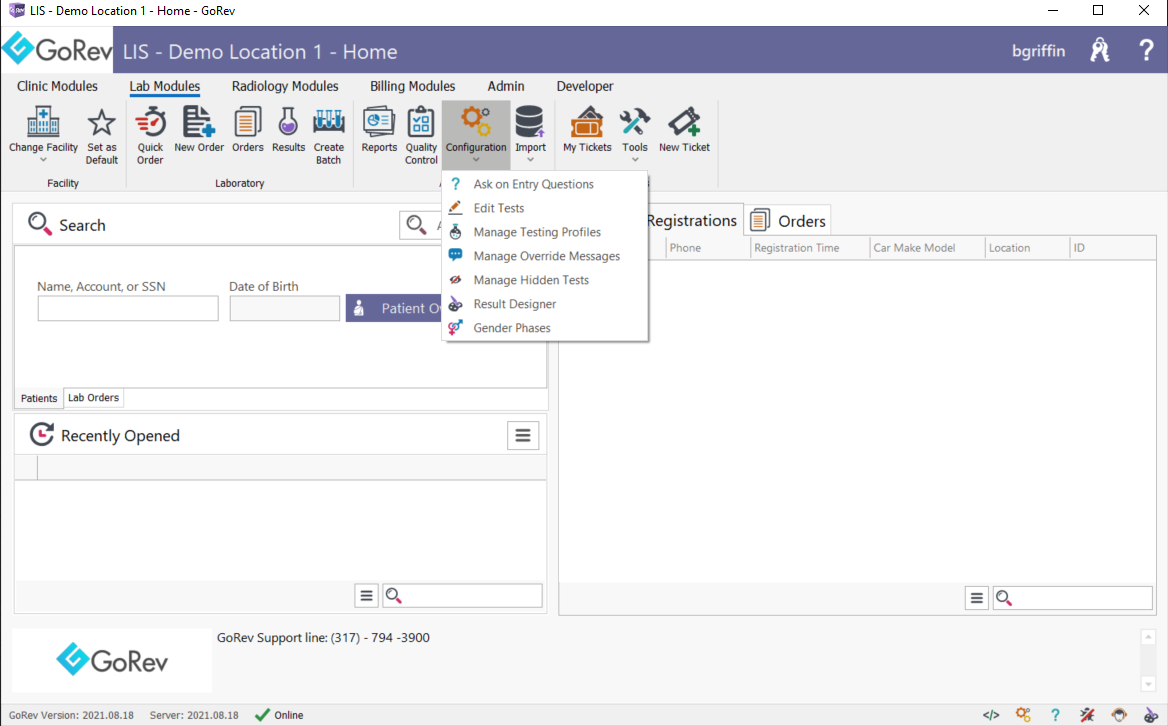Click the Patient Overview button
Viewport: 1168px width, 726px height.
[394, 308]
